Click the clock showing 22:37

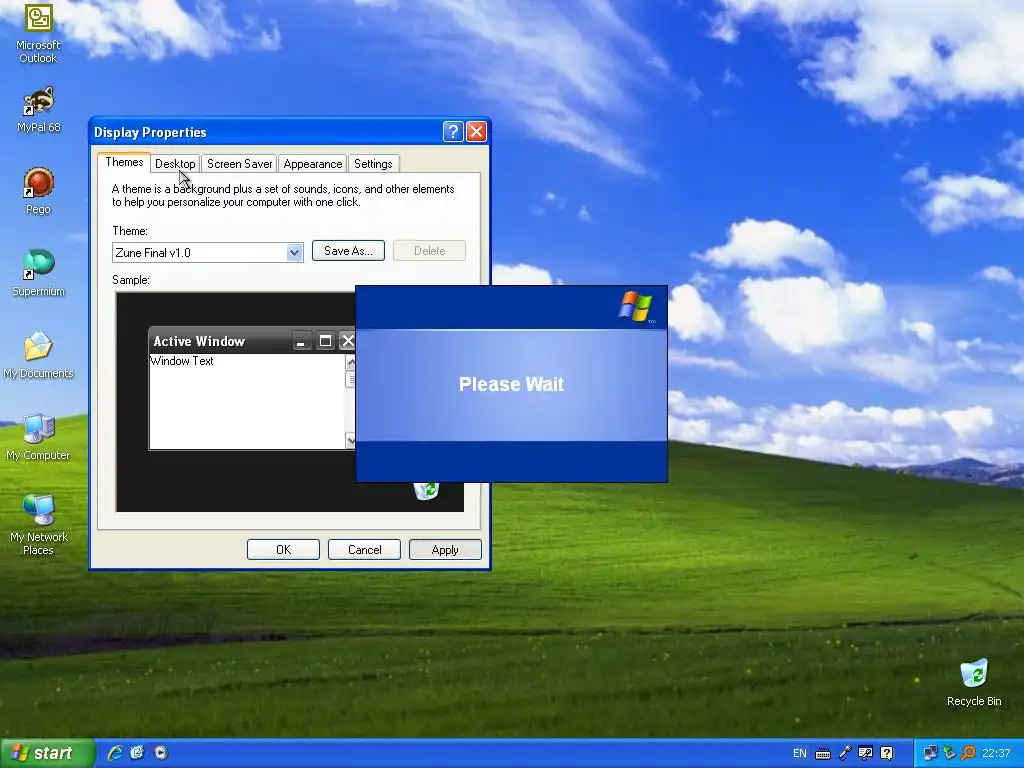coord(996,754)
